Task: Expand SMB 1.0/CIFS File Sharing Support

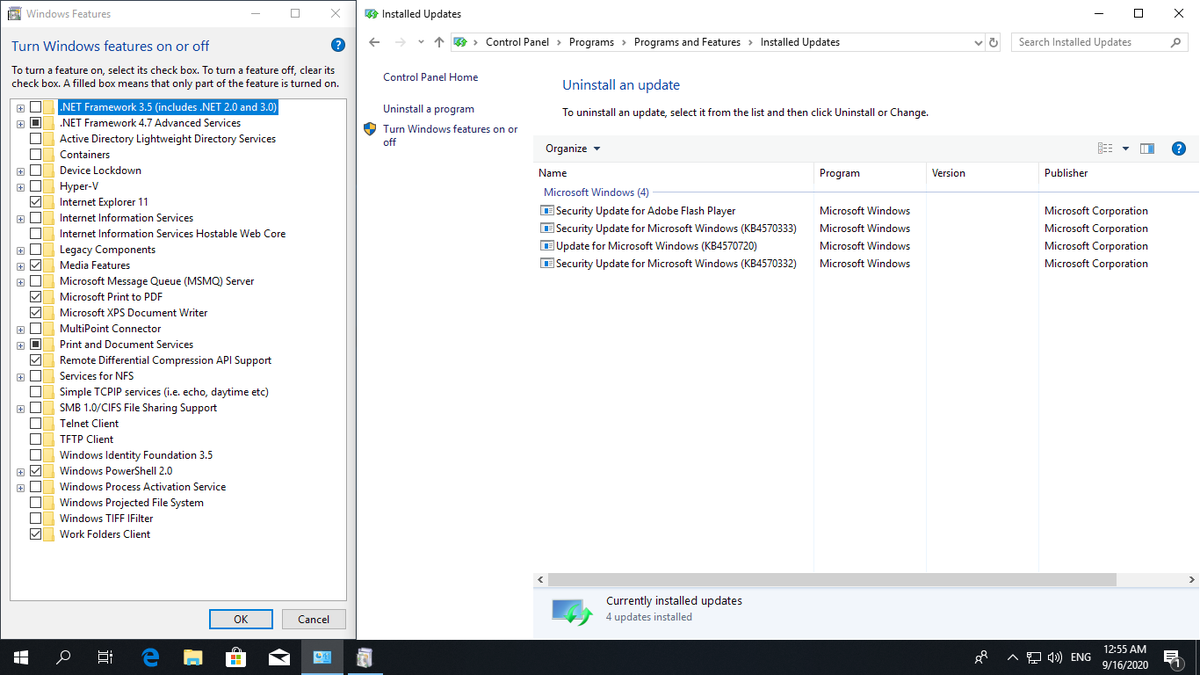Action: point(20,408)
